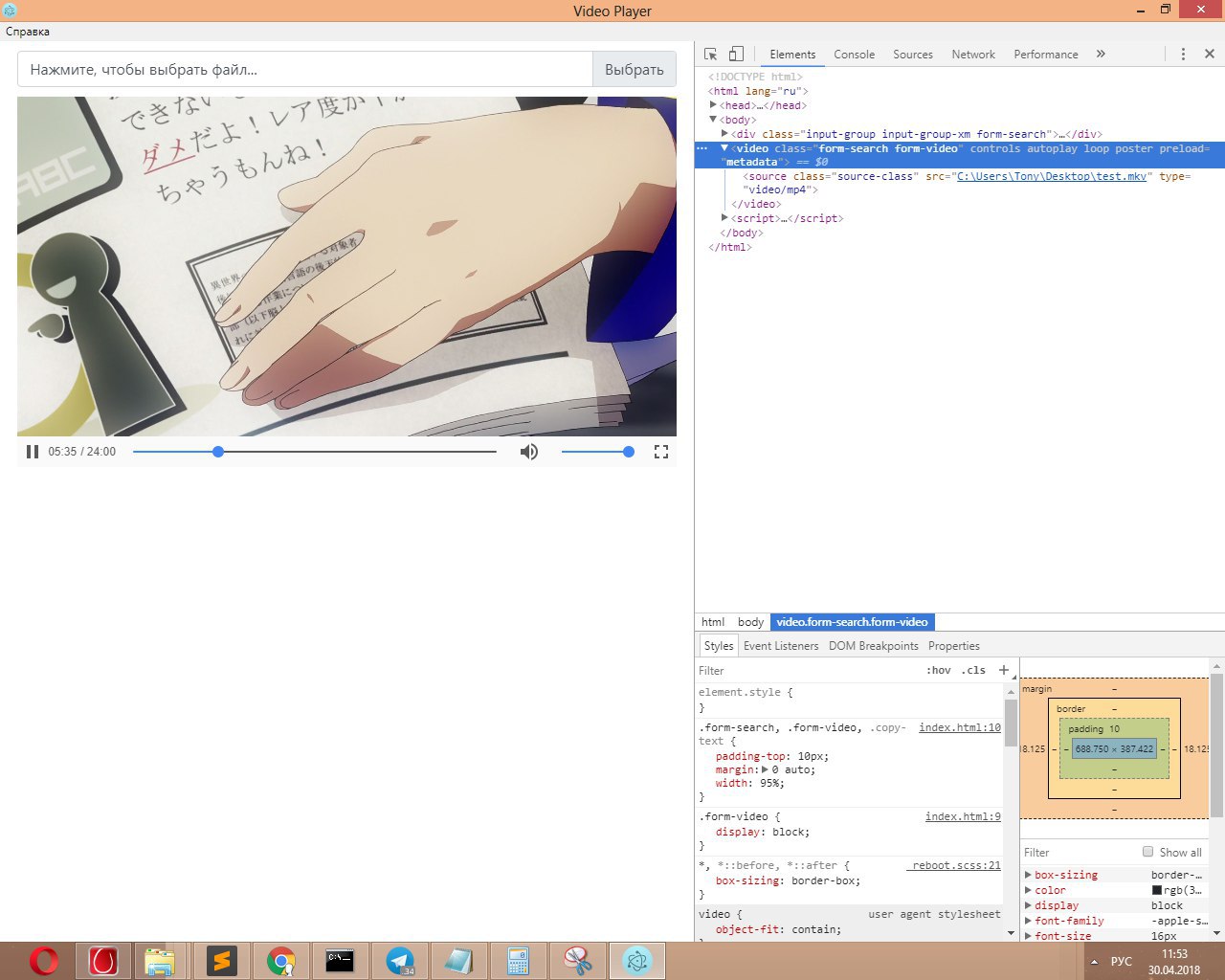
Task: Collapse the body node in DOM tree
Action: 714,120
